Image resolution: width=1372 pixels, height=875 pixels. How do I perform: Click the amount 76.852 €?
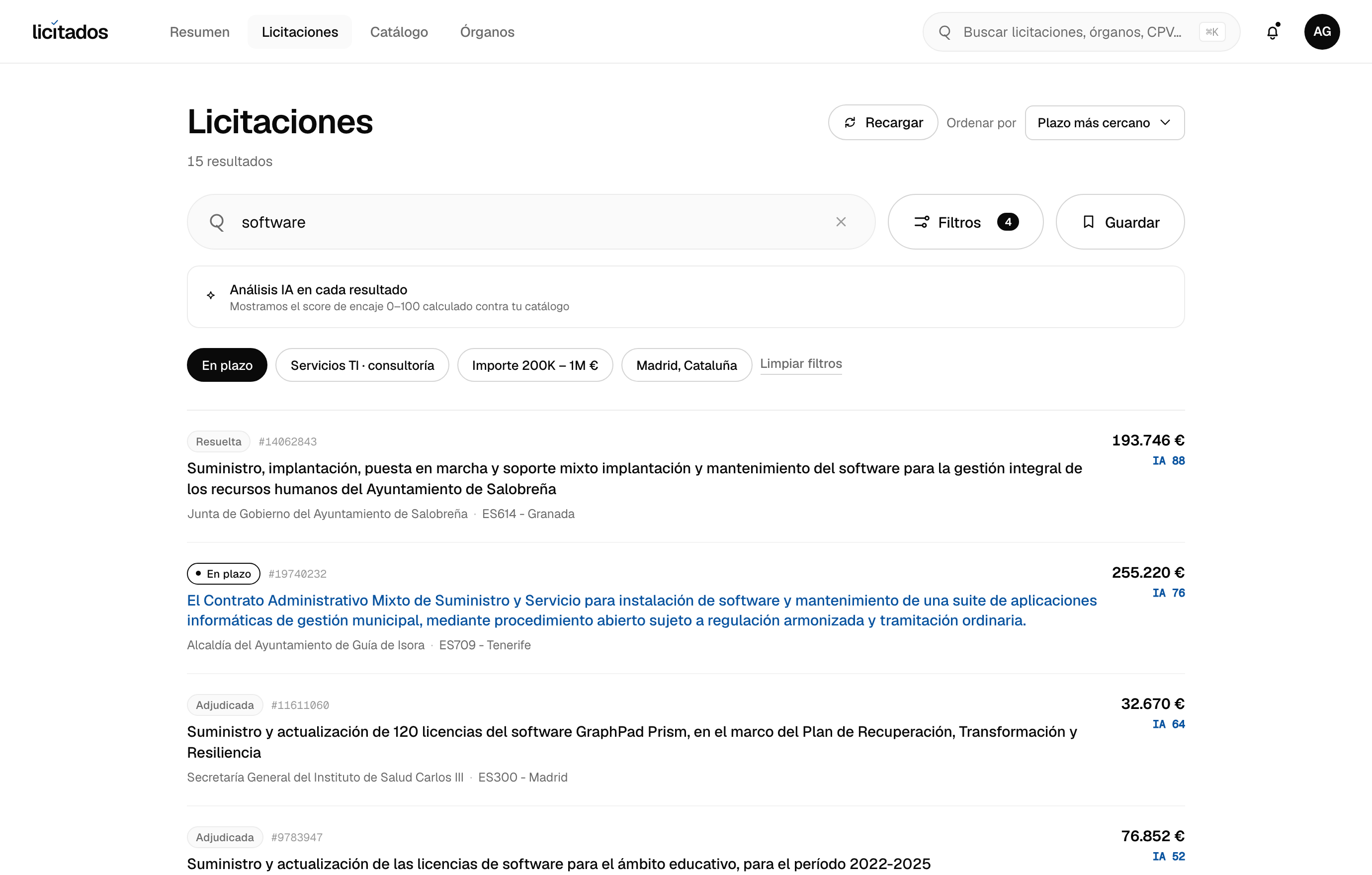tap(1153, 836)
